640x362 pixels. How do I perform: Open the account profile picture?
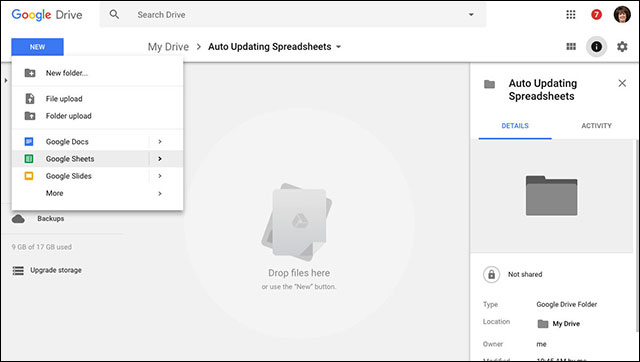[622, 15]
